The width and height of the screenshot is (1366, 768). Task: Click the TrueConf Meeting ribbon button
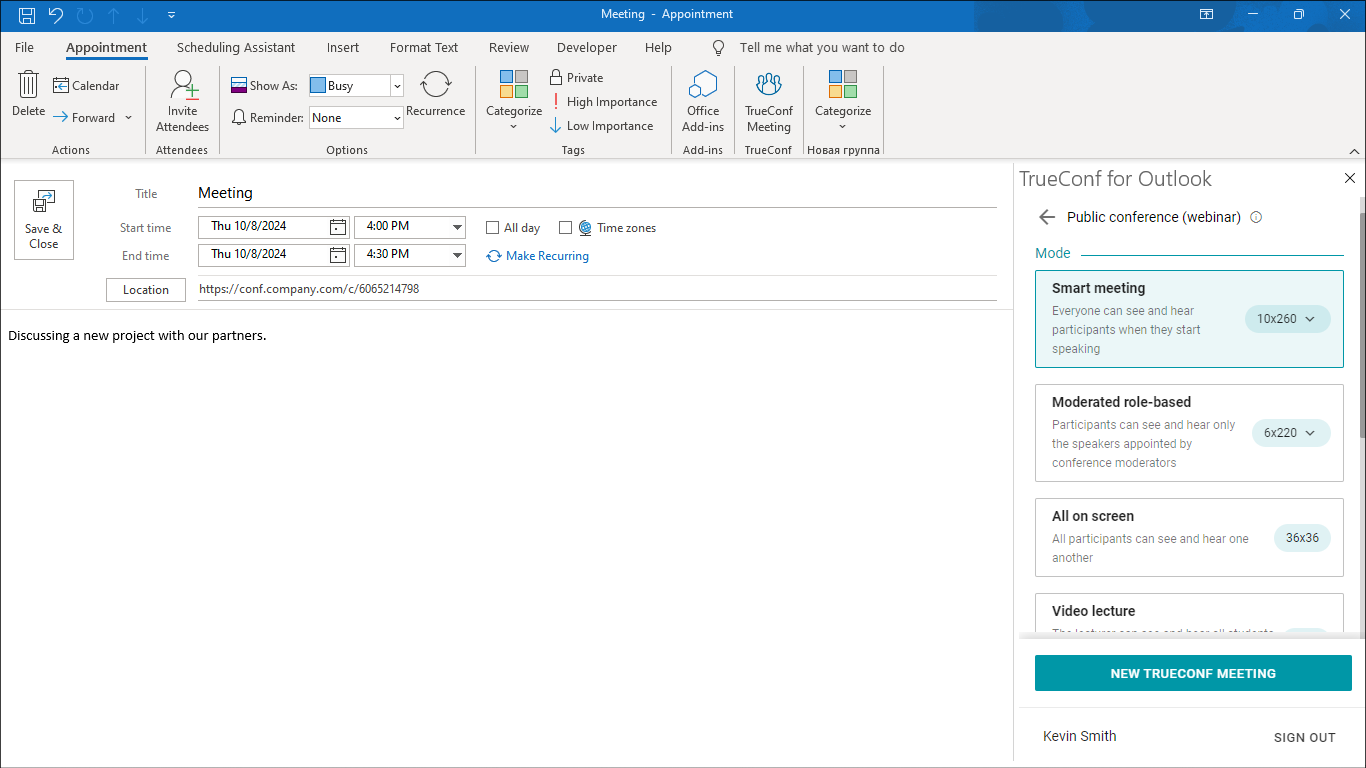(769, 101)
